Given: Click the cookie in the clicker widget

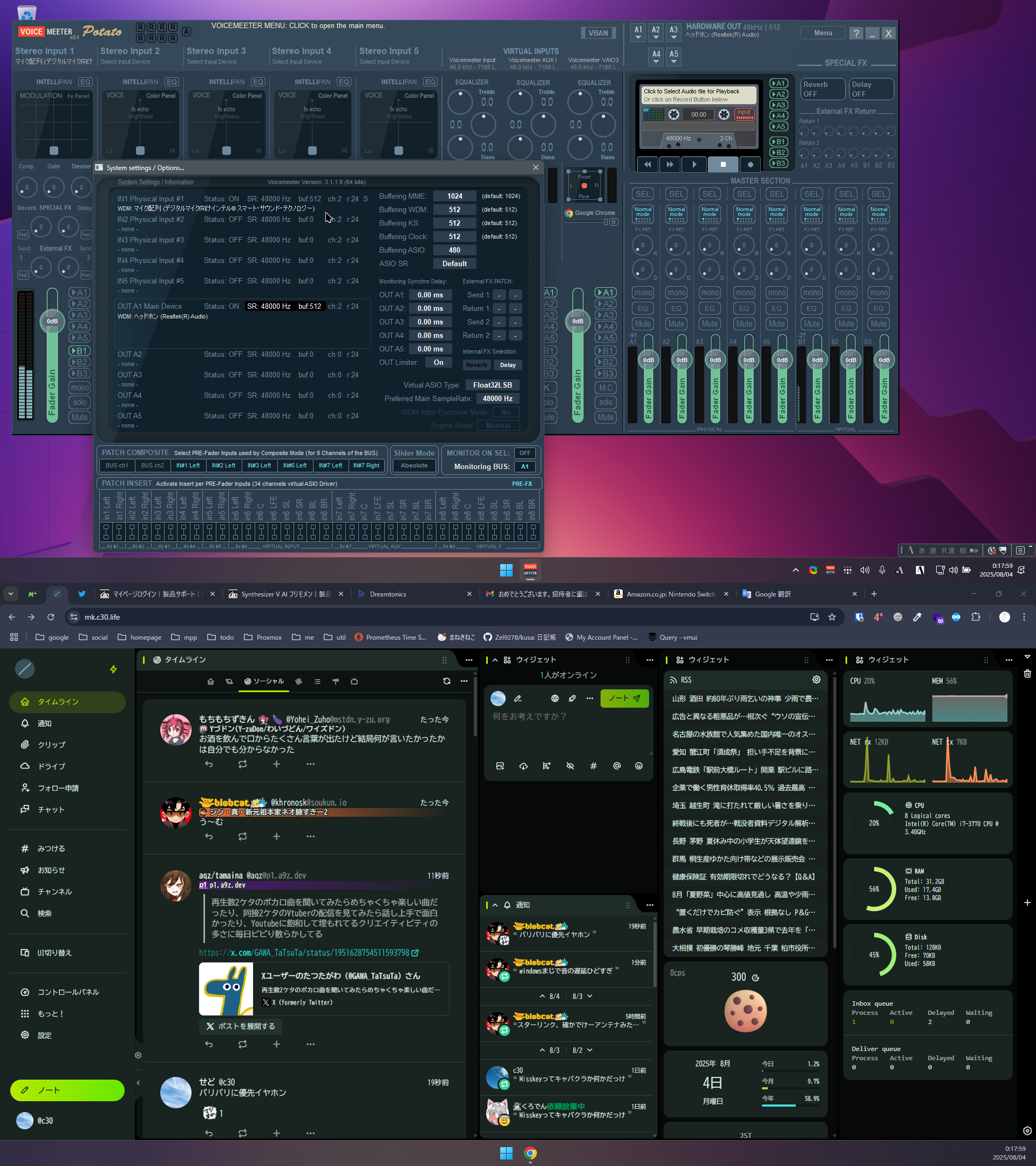Looking at the screenshot, I should (x=745, y=1011).
